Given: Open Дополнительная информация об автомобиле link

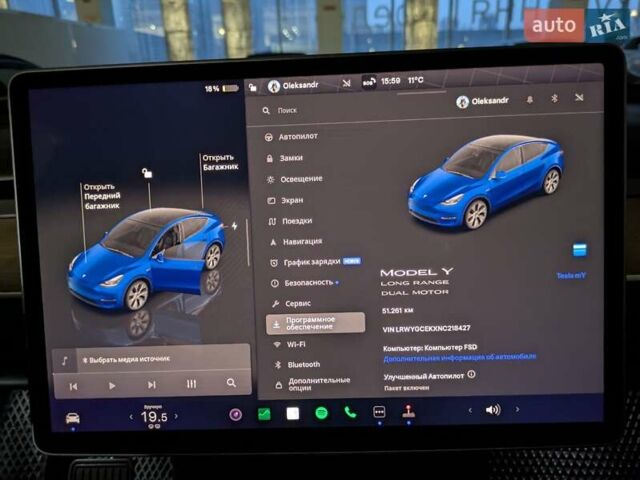Looking at the screenshot, I should tap(460, 358).
